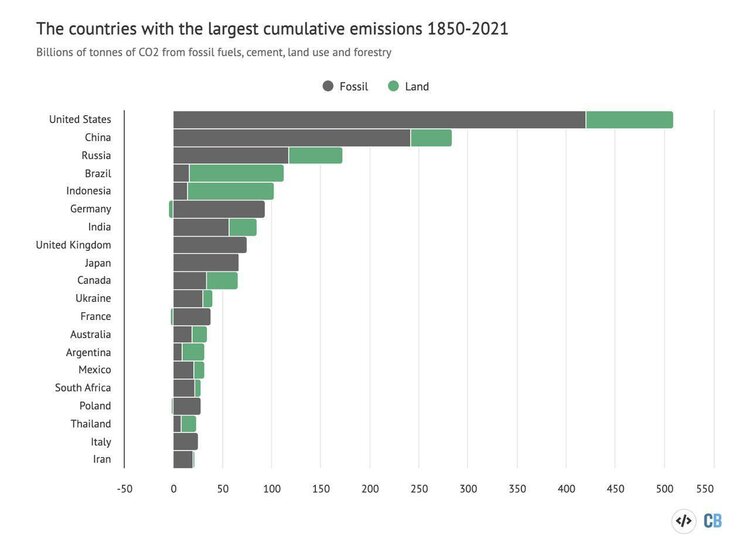Click the Fossil legend label
750x545 pixels.
click(x=353, y=87)
